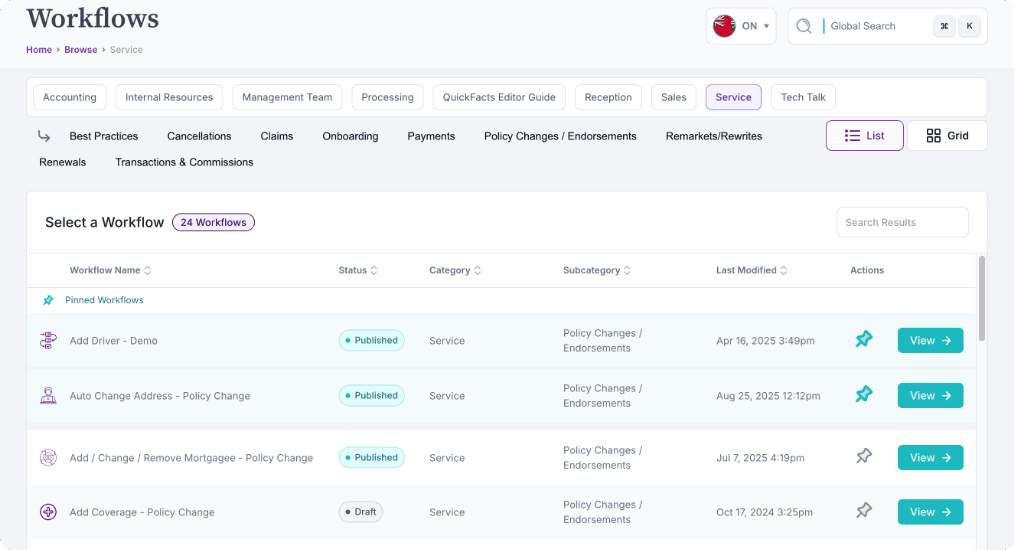
Task: Click the Search Results input field
Action: (902, 222)
